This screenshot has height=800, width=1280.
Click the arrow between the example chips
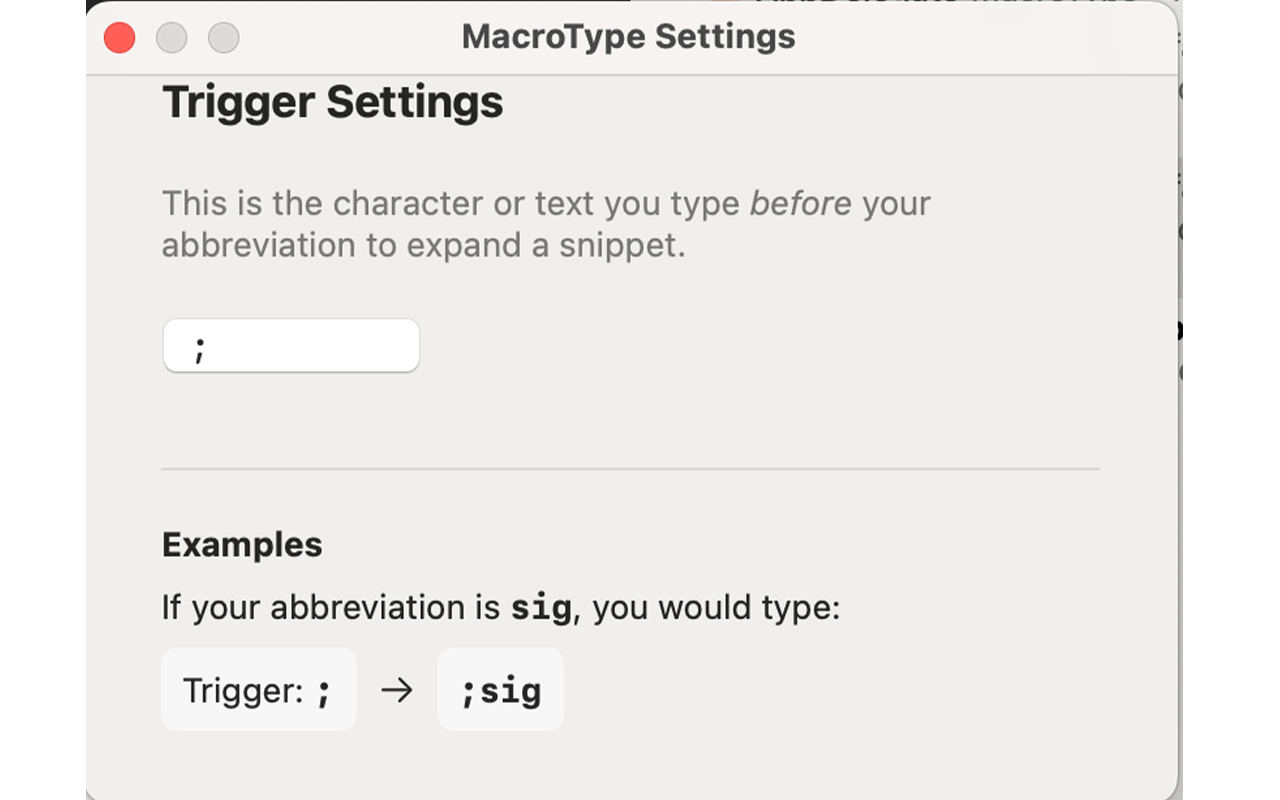pyautogui.click(x=396, y=690)
